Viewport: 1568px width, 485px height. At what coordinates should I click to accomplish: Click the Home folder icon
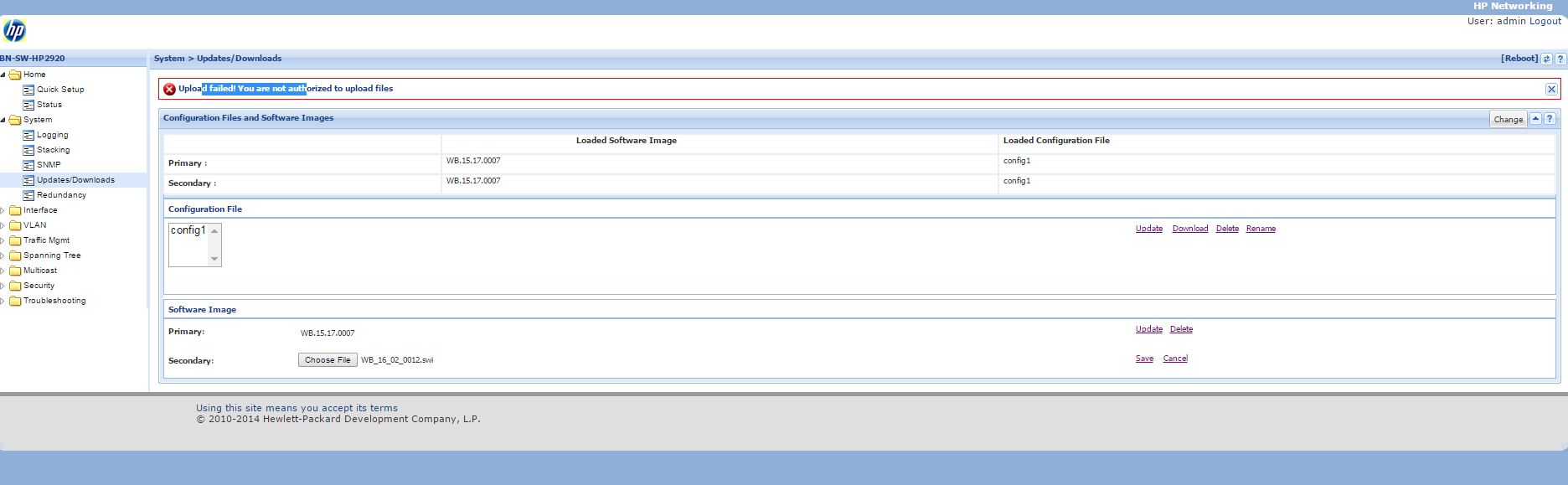pyautogui.click(x=15, y=75)
